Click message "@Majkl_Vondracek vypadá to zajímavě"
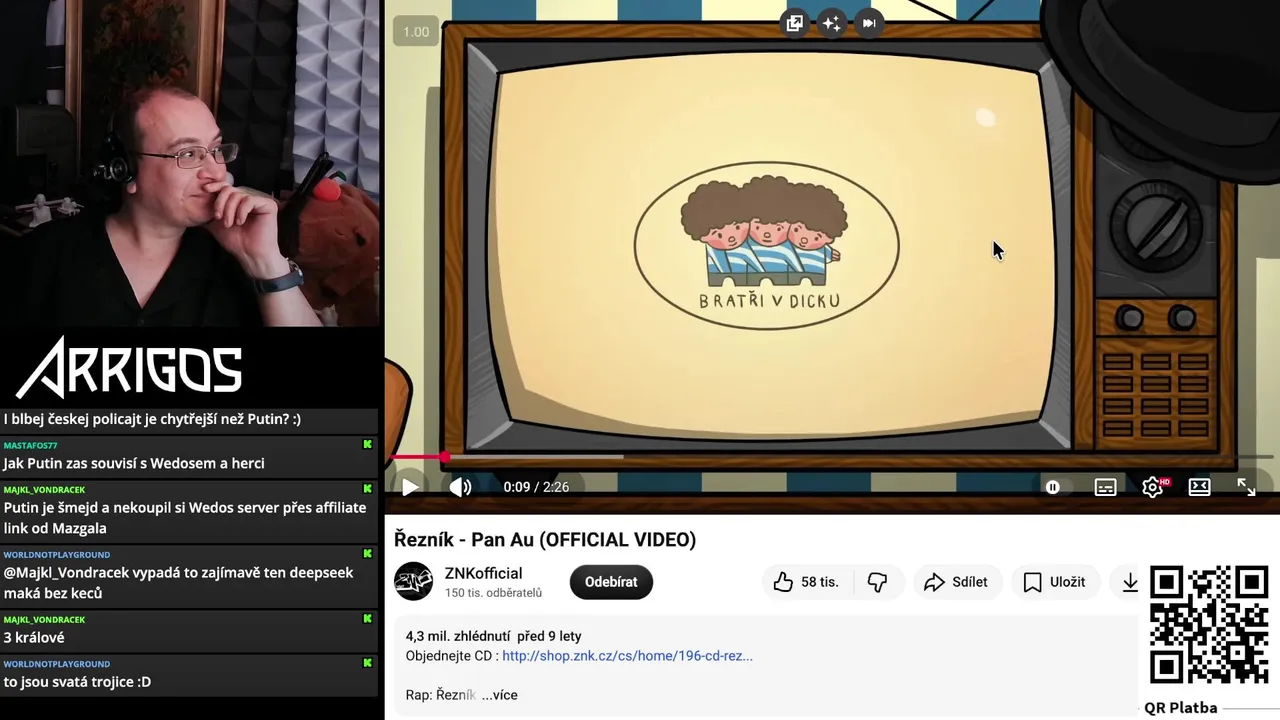This screenshot has width=1280, height=720. 178,583
